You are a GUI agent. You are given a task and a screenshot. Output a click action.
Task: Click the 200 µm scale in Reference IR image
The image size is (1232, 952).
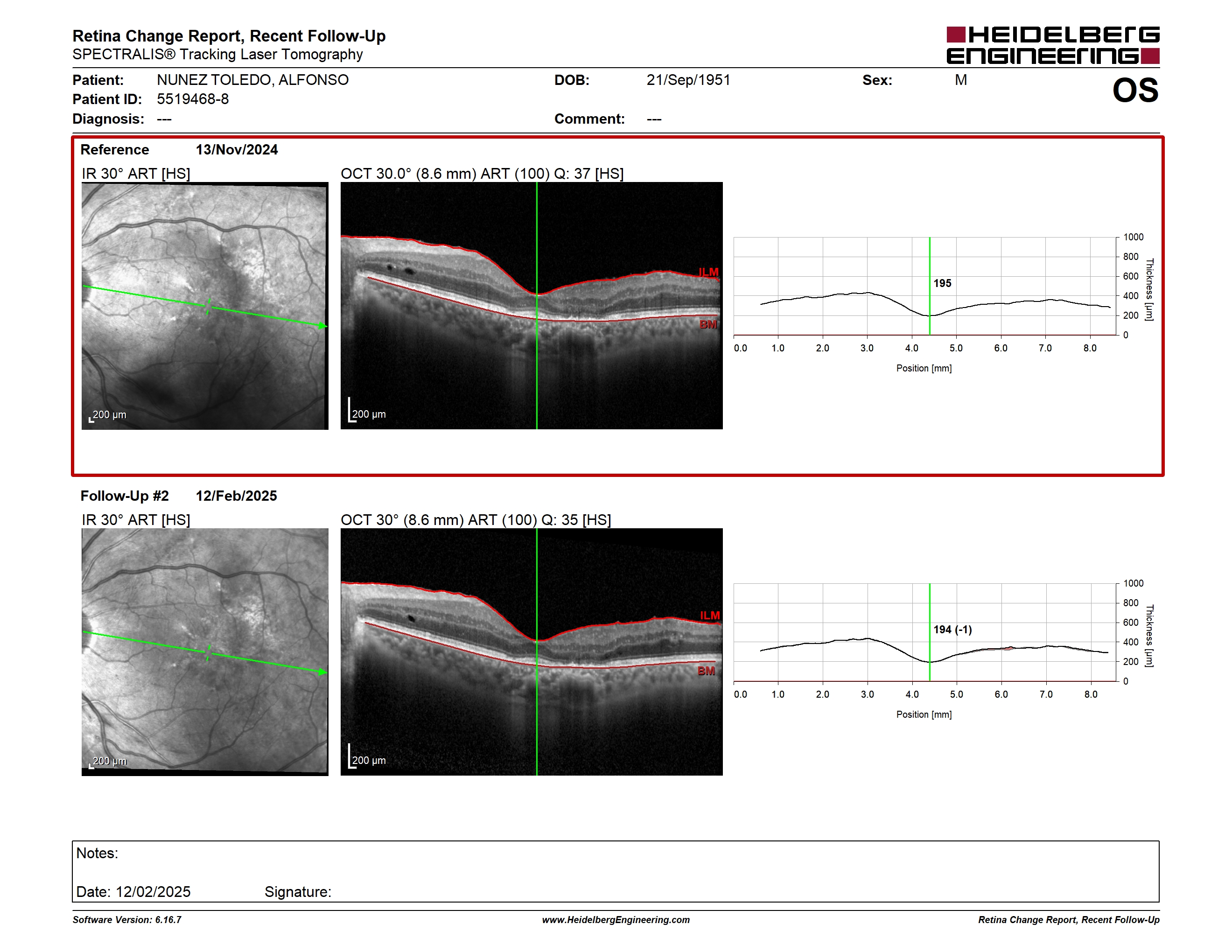pyautogui.click(x=108, y=416)
